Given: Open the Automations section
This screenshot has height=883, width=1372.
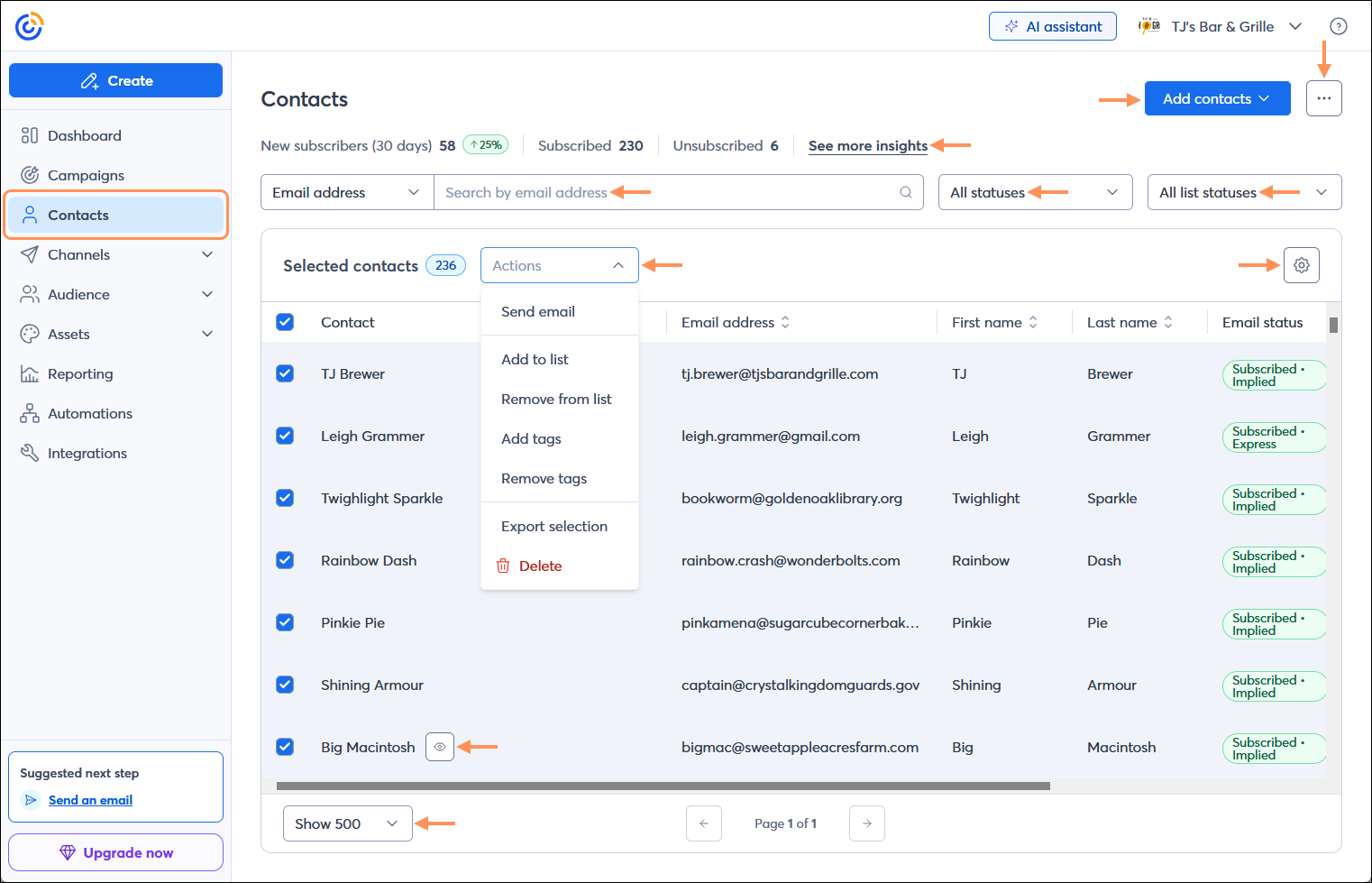Looking at the screenshot, I should pos(89,413).
